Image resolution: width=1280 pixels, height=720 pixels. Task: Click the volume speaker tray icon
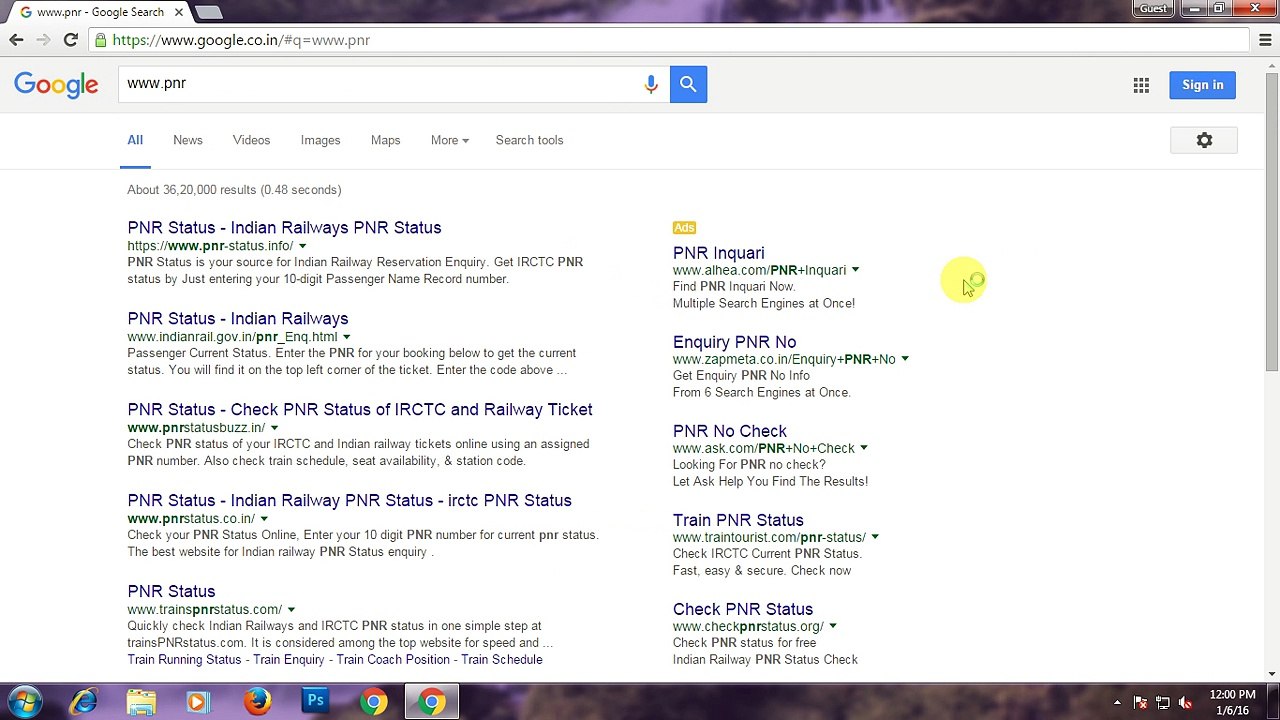[1186, 702]
